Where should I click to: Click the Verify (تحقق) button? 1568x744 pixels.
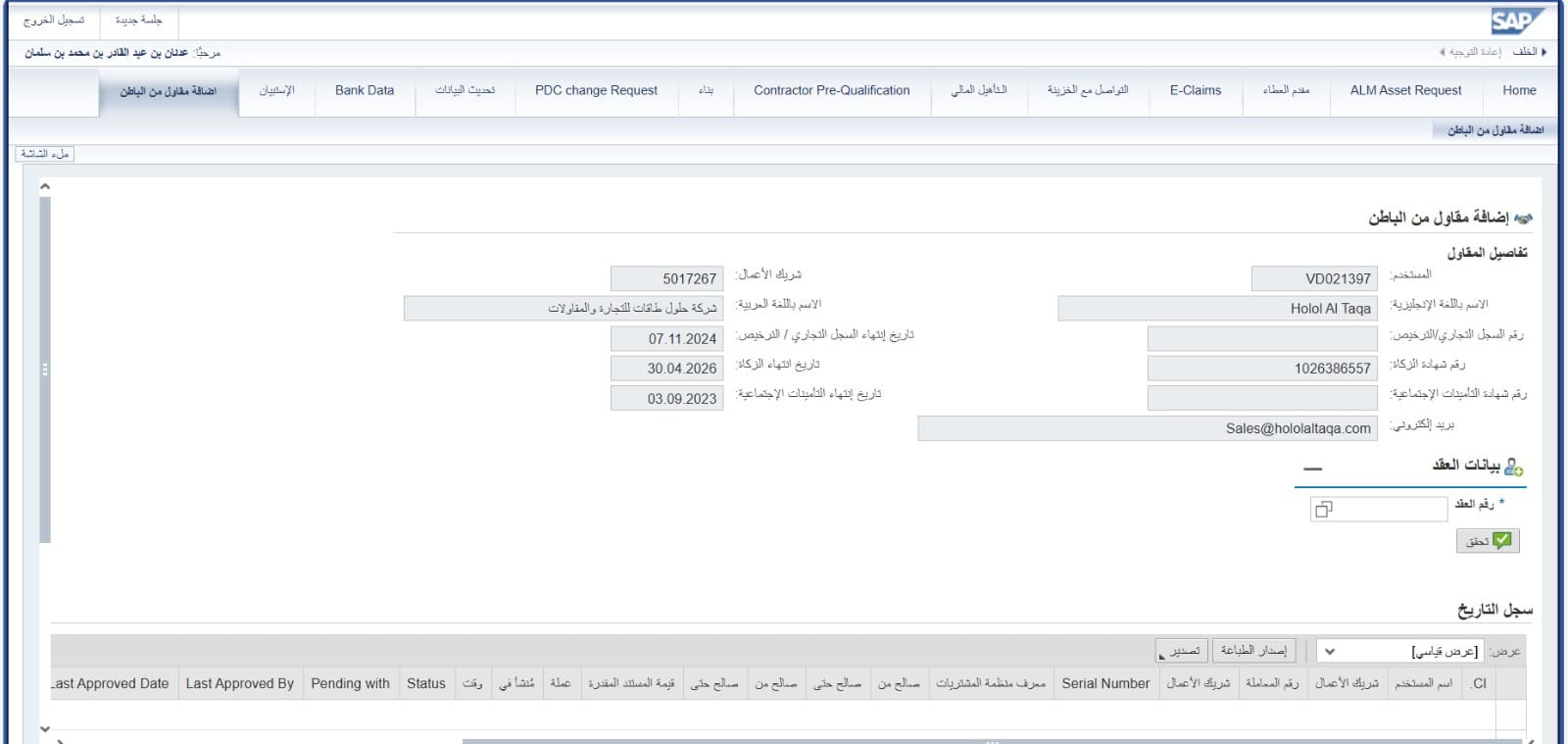pyautogui.click(x=1488, y=540)
